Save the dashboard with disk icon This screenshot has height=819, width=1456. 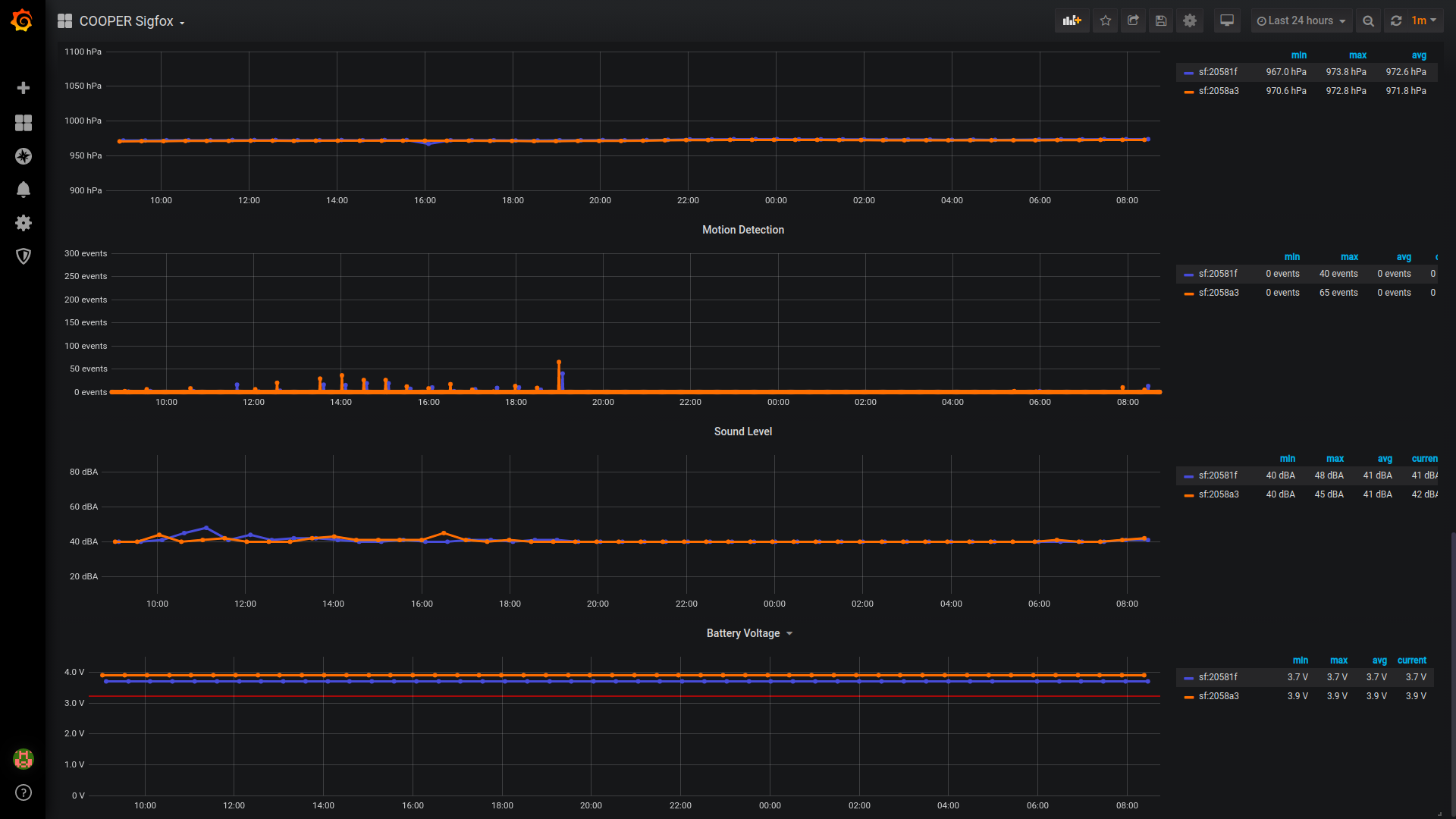1161,20
